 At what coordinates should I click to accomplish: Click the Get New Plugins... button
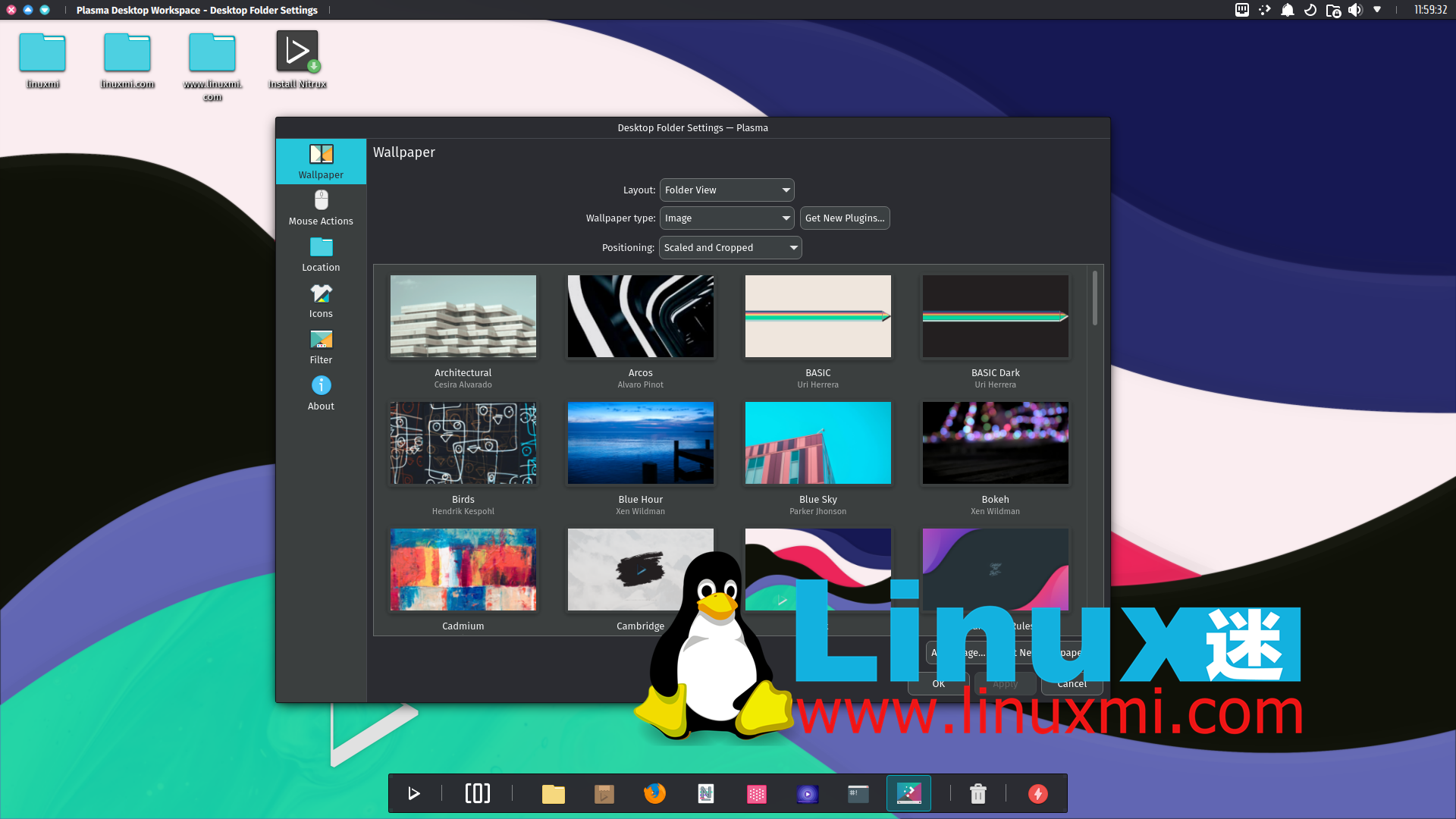coord(844,218)
